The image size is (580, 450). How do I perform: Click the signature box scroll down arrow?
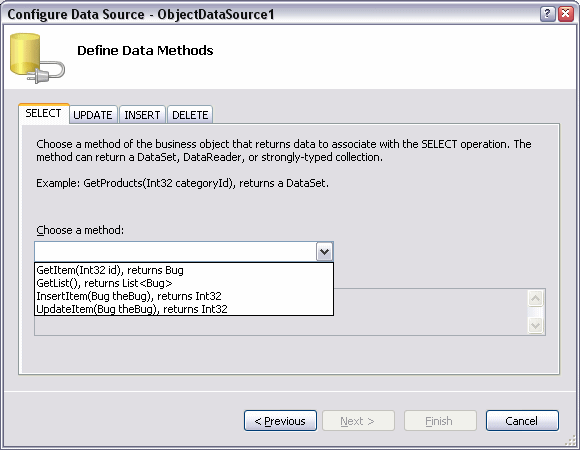click(x=536, y=325)
